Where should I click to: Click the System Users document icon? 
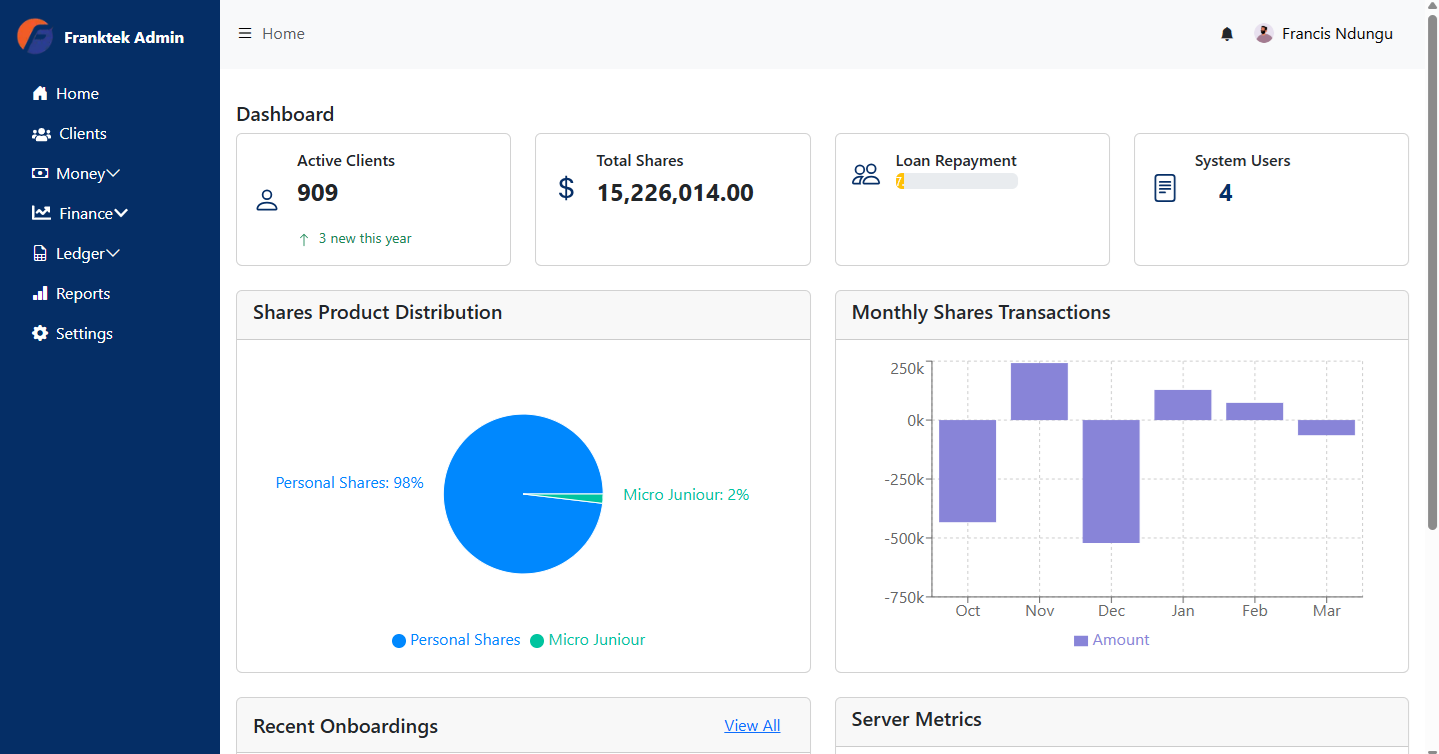[1163, 188]
